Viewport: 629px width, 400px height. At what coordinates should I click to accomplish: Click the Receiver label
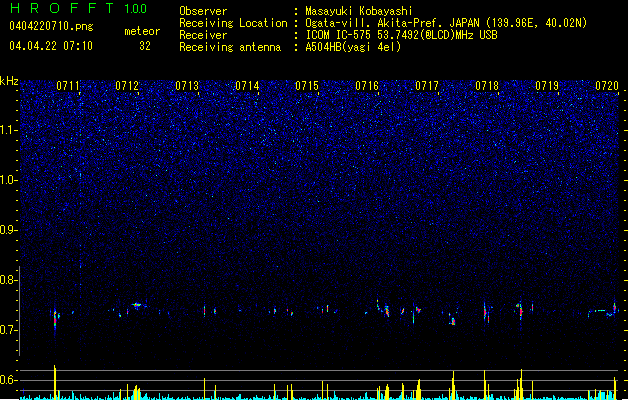click(x=203, y=35)
